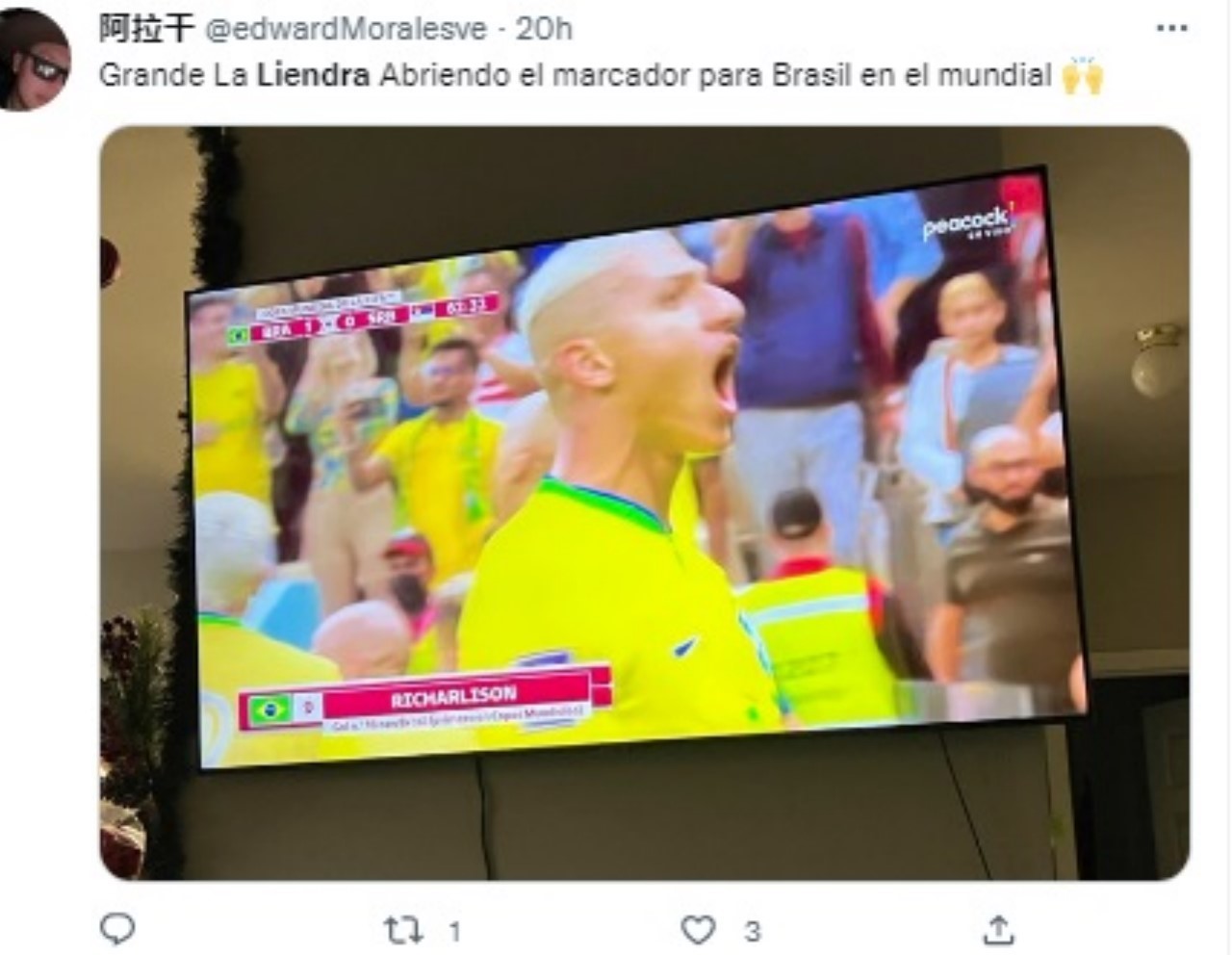Open the tweet author's profile picture
The height and width of the screenshot is (955, 1232).
point(33,60)
